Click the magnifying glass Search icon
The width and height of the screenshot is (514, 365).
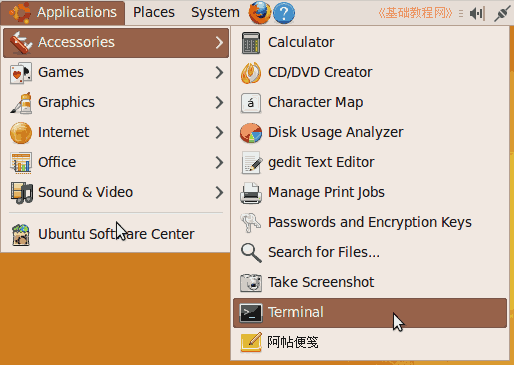pyautogui.click(x=251, y=253)
